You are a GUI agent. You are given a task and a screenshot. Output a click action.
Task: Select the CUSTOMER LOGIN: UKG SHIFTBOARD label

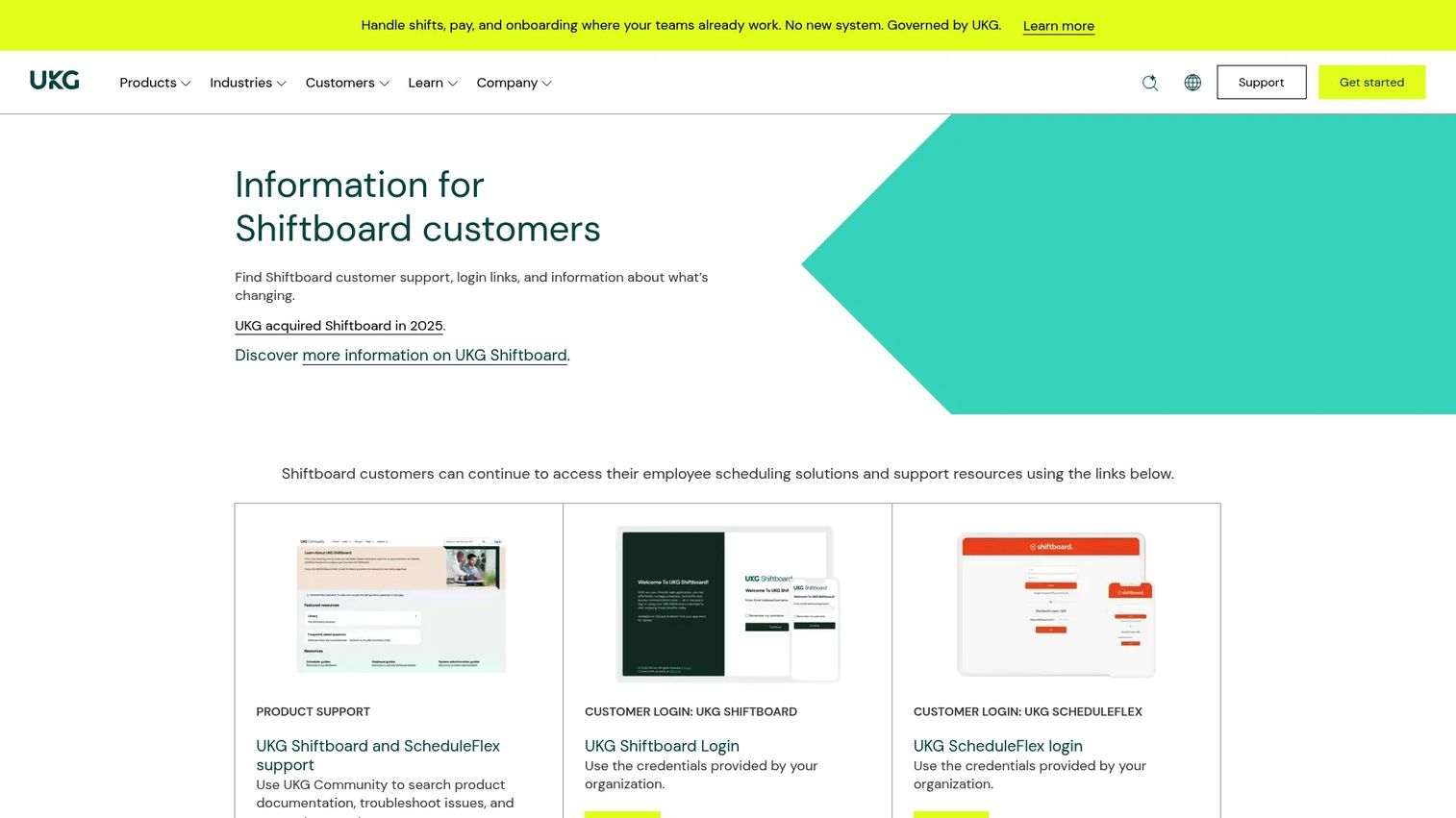click(x=690, y=712)
